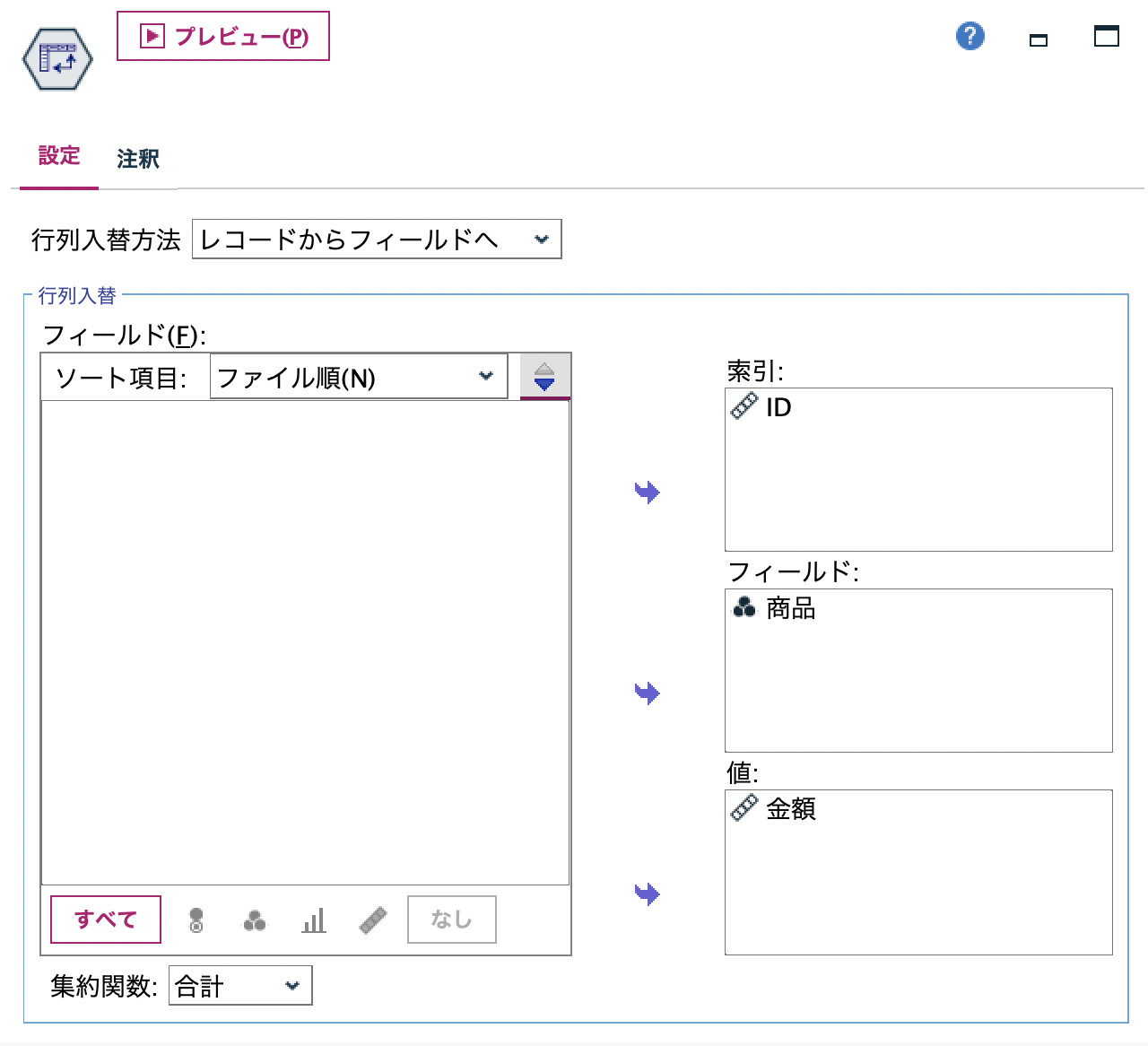Screen dimensions: 1148x1046
Task: Click the blue arrow beside 索引 list
Action: tap(645, 491)
